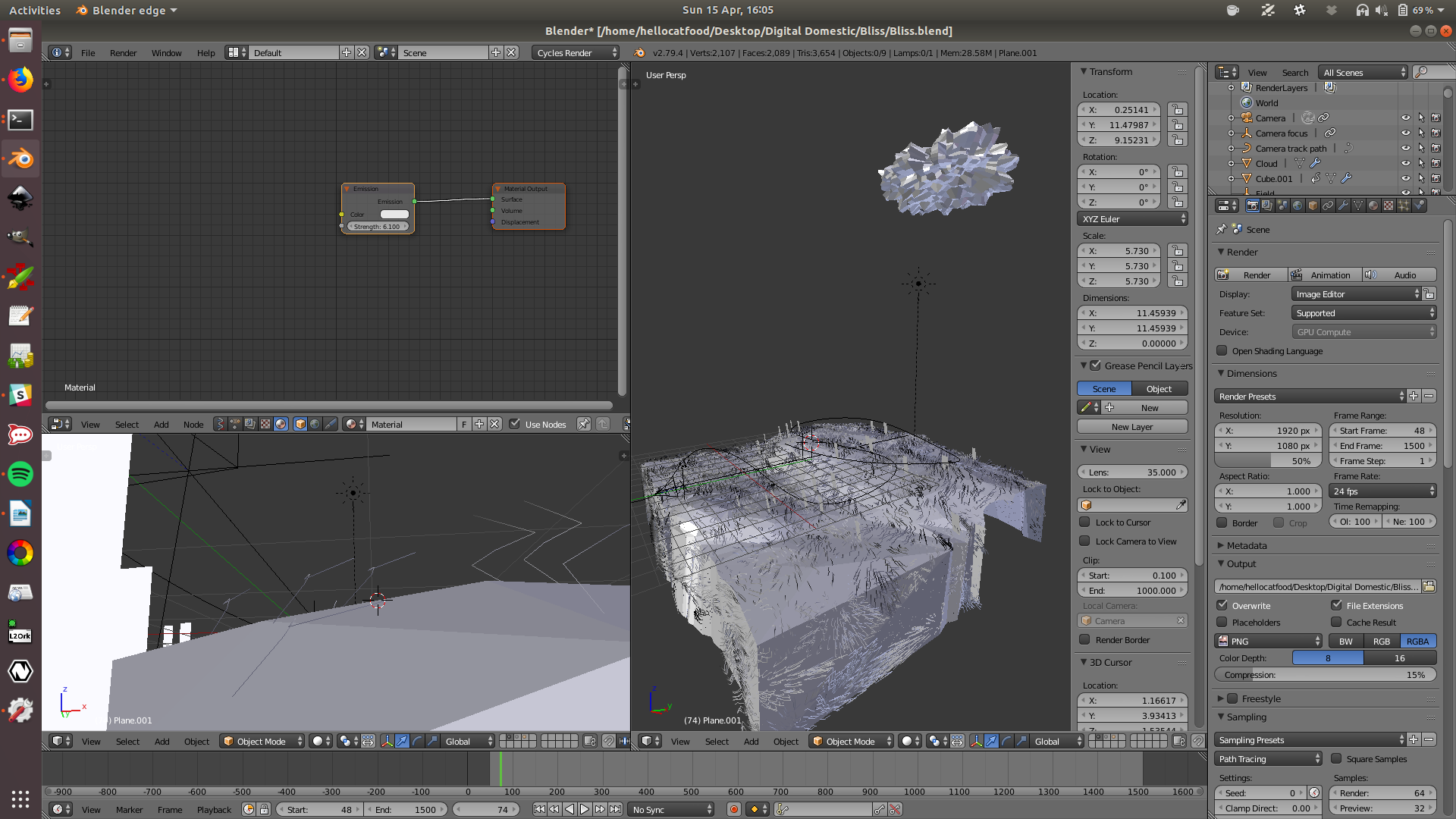This screenshot has width=1456, height=819.
Task: Select RGBA color mode button
Action: (x=1417, y=641)
